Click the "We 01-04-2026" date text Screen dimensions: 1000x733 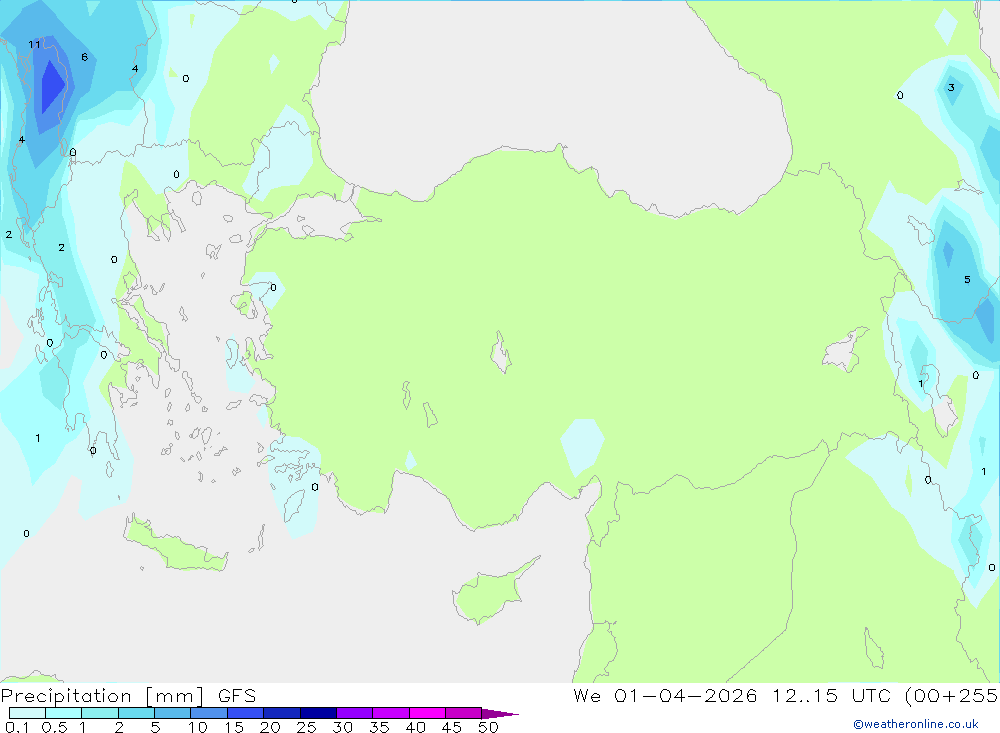pos(665,696)
